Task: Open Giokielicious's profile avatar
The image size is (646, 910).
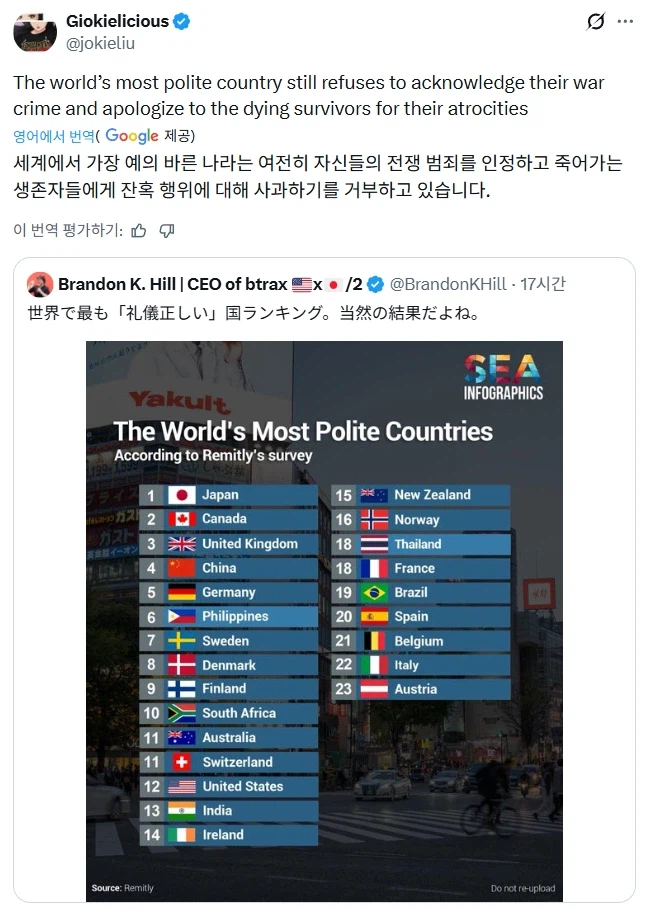Action: [x=35, y=31]
